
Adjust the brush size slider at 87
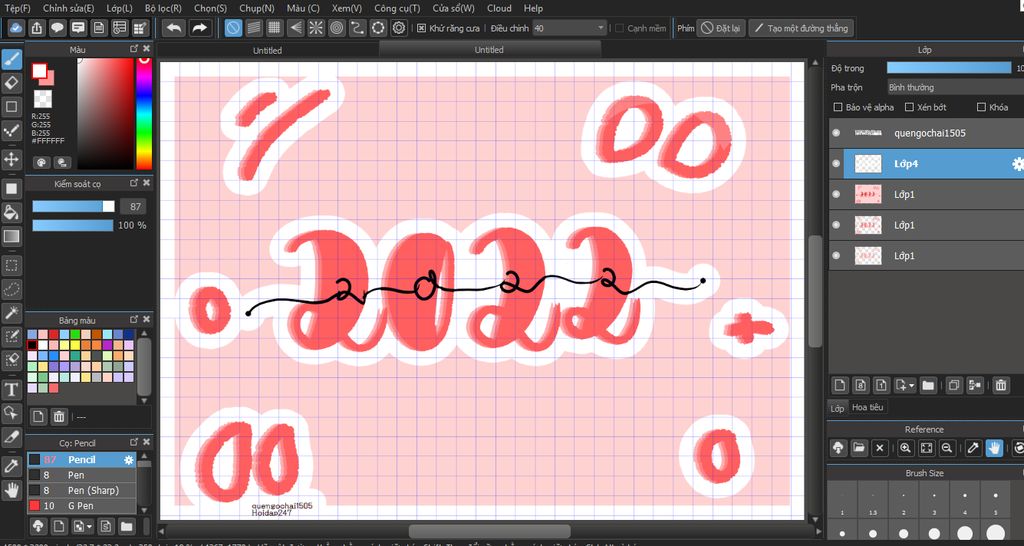73,206
